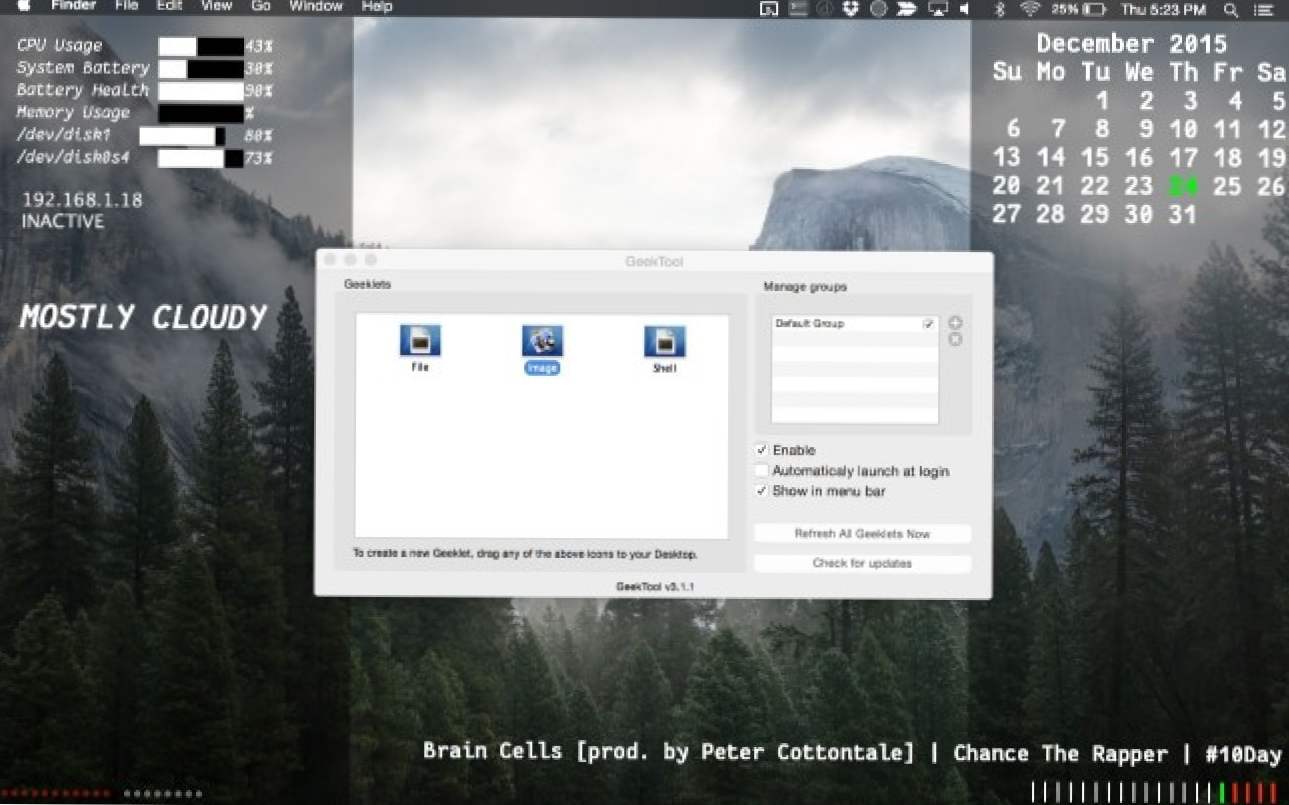The height and width of the screenshot is (805, 1289).
Task: Click INACTIVE status text
Action: (63, 221)
